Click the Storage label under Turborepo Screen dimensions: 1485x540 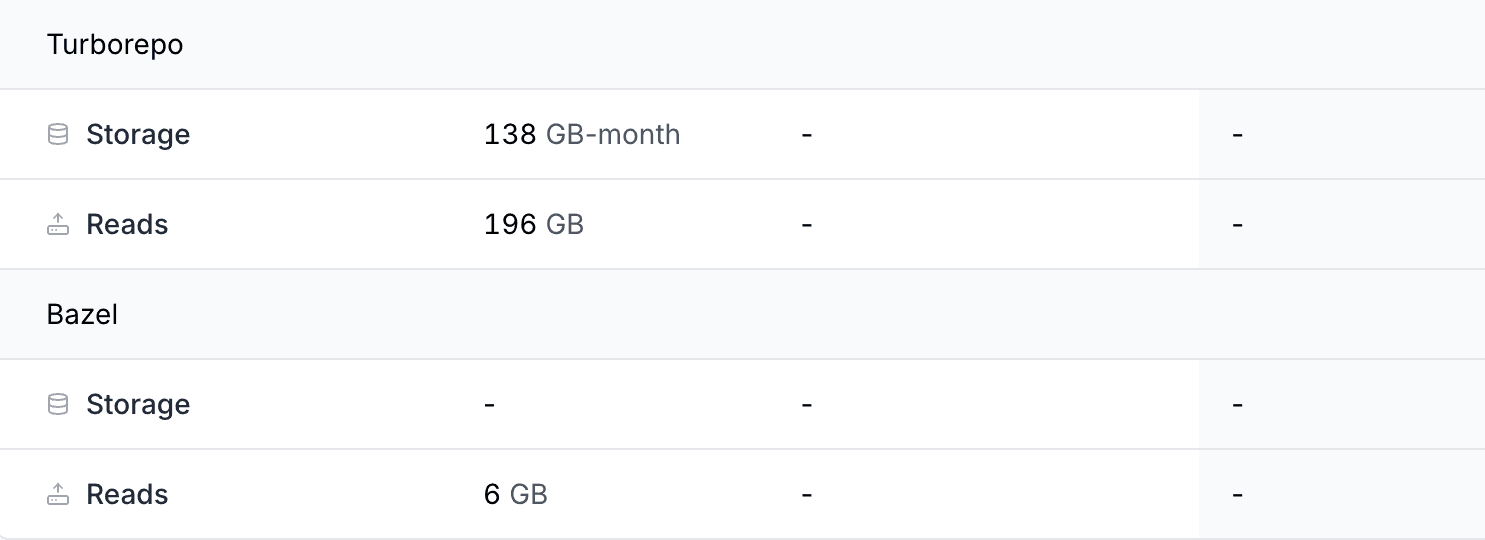138,134
